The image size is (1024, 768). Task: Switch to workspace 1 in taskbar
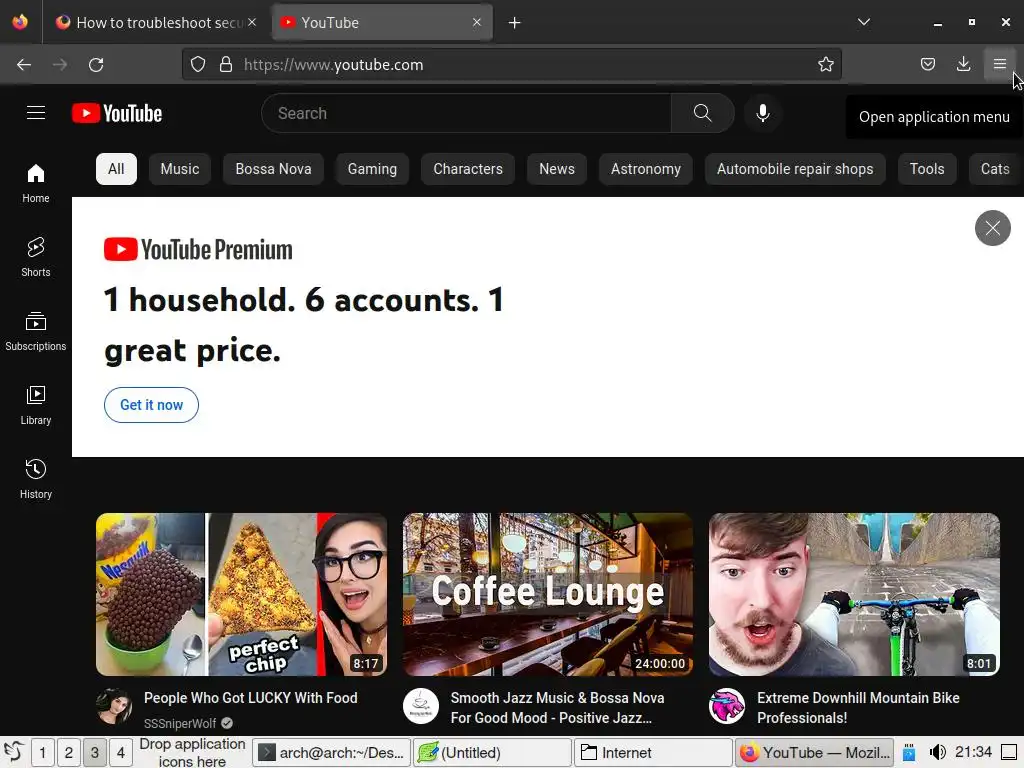(42, 753)
